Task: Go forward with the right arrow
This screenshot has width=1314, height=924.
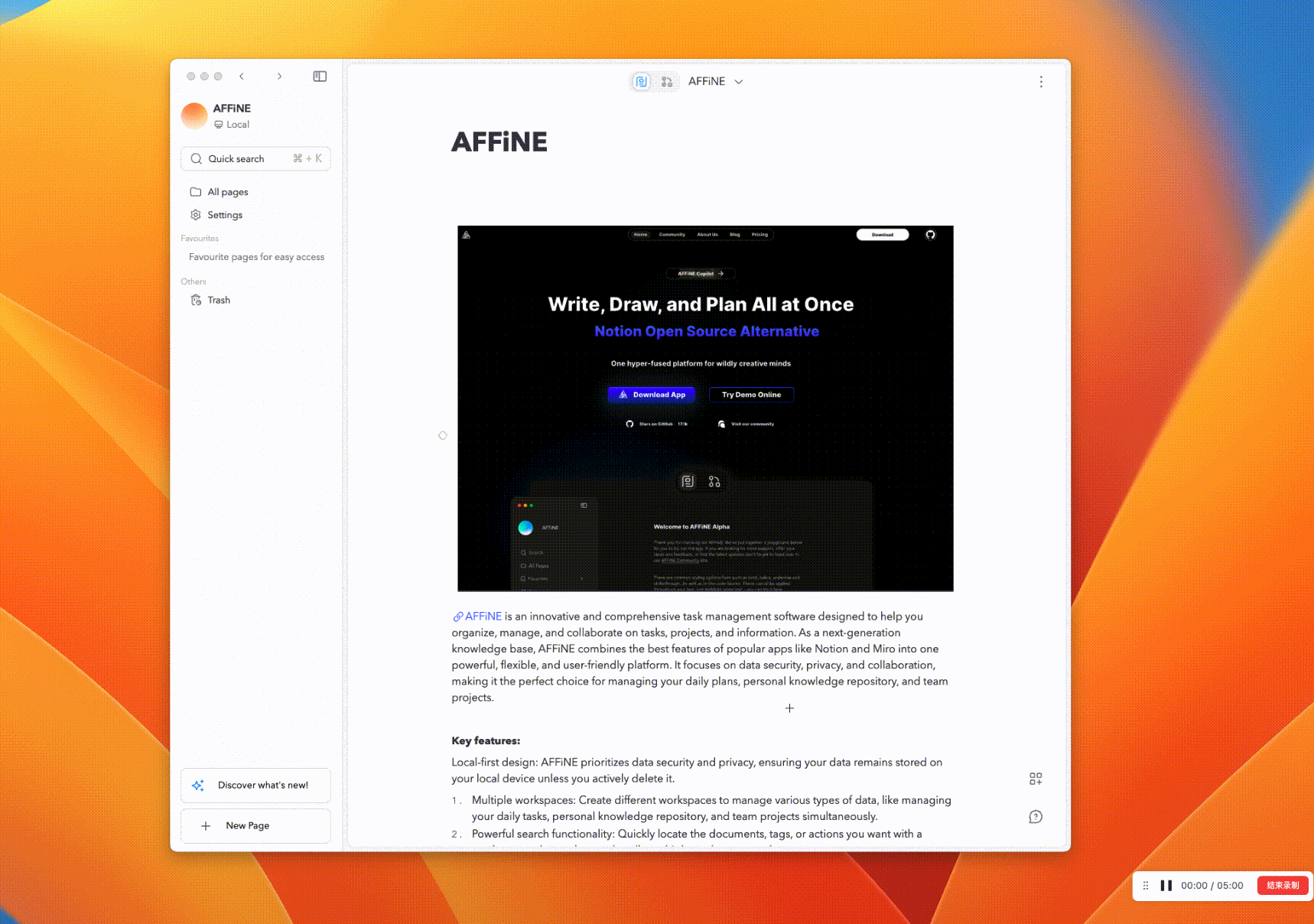Action: pos(279,76)
